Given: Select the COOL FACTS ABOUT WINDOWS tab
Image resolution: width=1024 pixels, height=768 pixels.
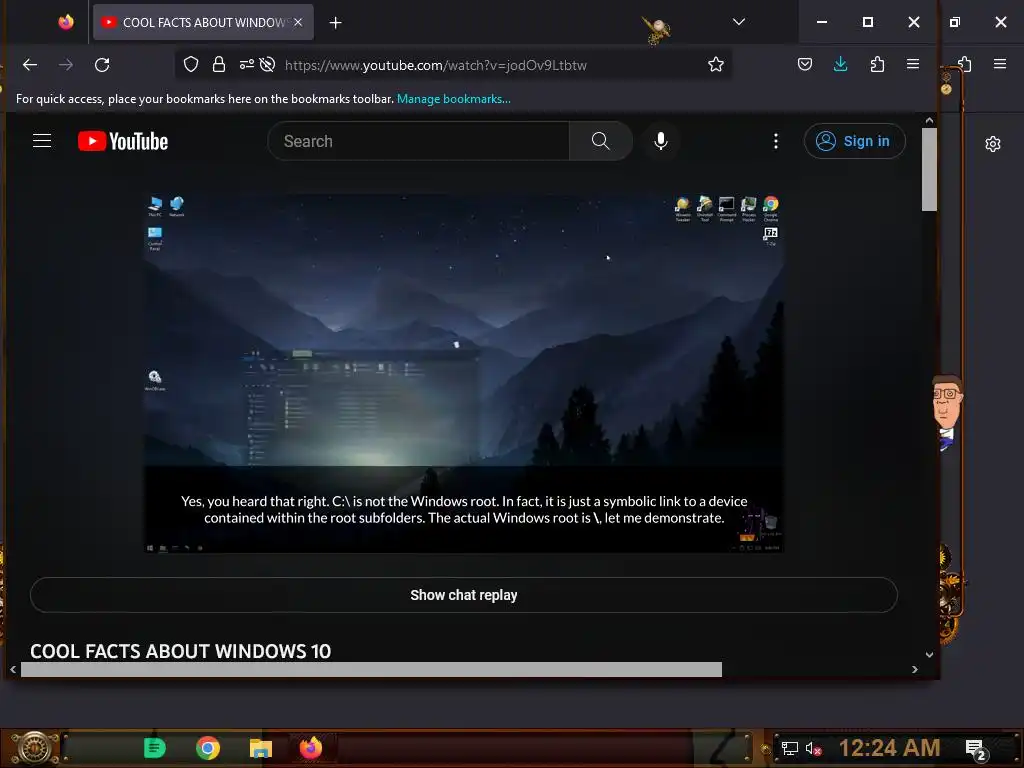Looking at the screenshot, I should click(203, 22).
